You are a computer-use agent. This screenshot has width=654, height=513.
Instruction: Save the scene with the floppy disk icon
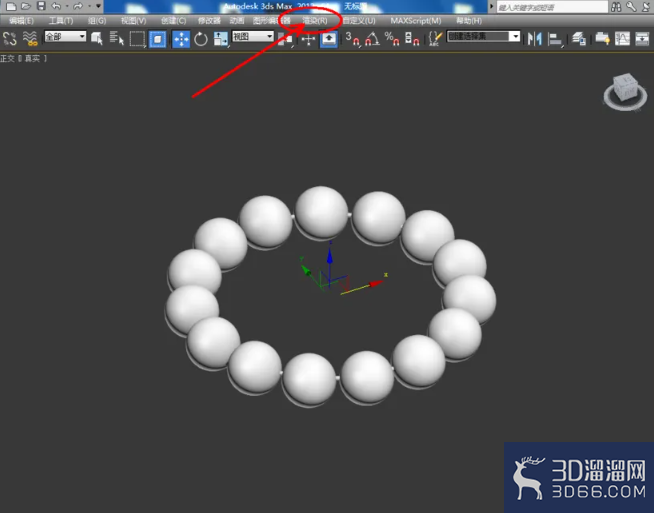pyautogui.click(x=41, y=6)
